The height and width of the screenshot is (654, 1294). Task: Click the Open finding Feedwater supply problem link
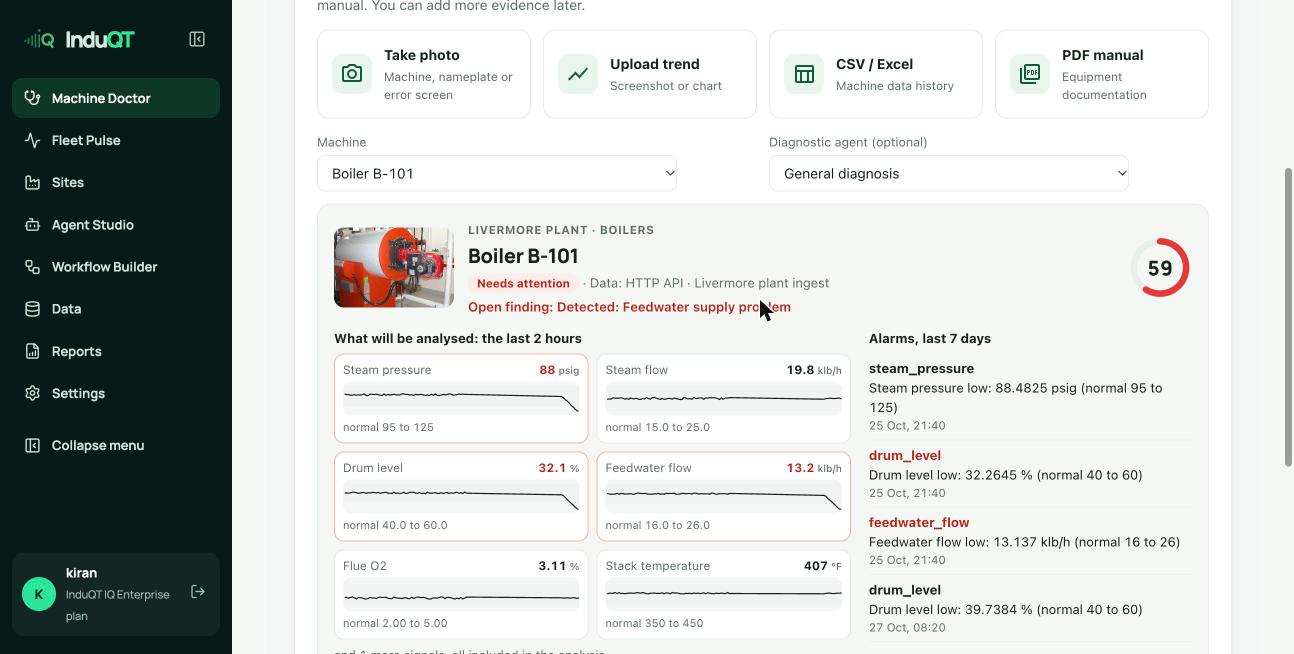point(629,307)
